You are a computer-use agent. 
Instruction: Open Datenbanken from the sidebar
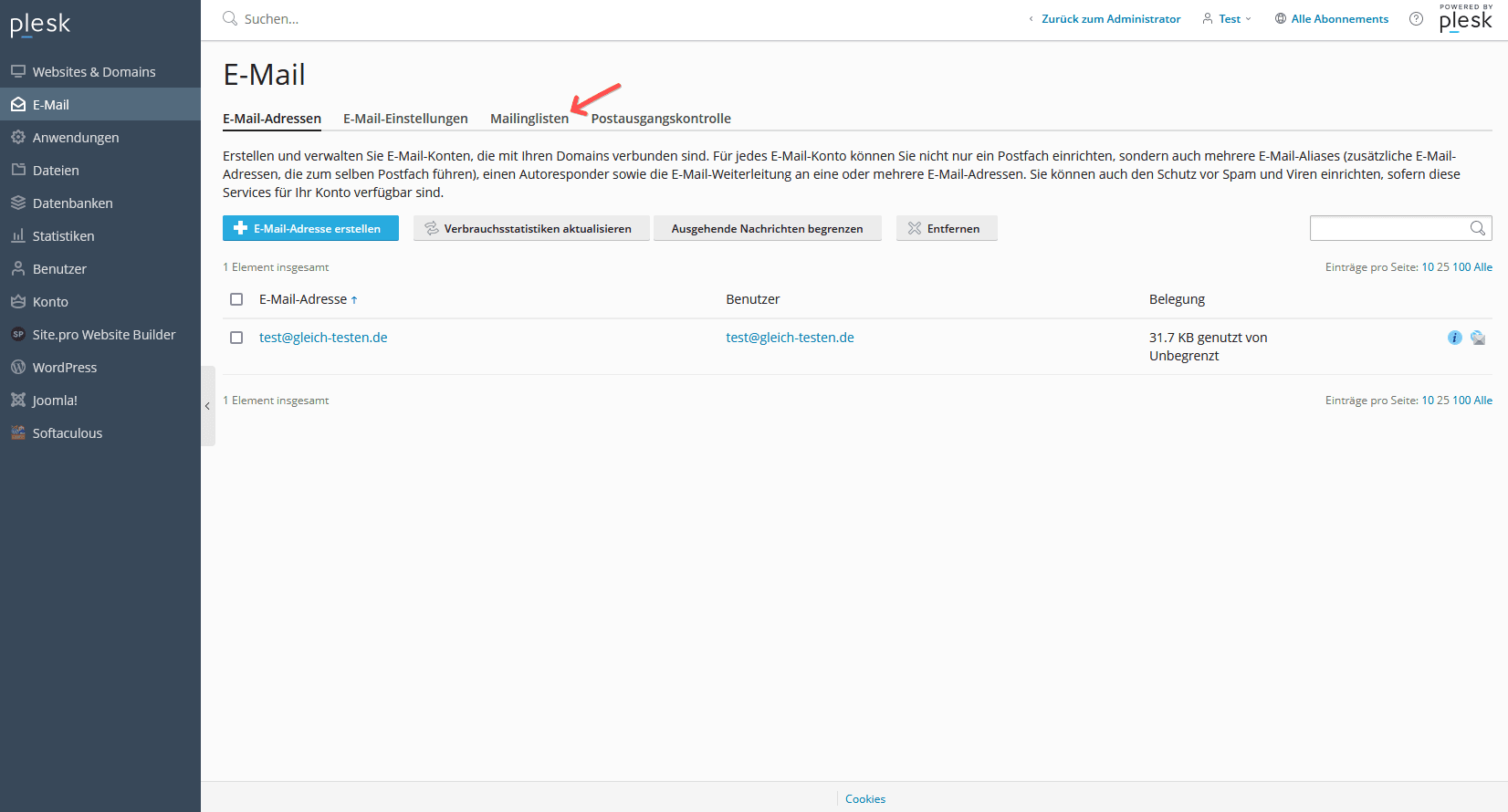pyautogui.click(x=72, y=203)
